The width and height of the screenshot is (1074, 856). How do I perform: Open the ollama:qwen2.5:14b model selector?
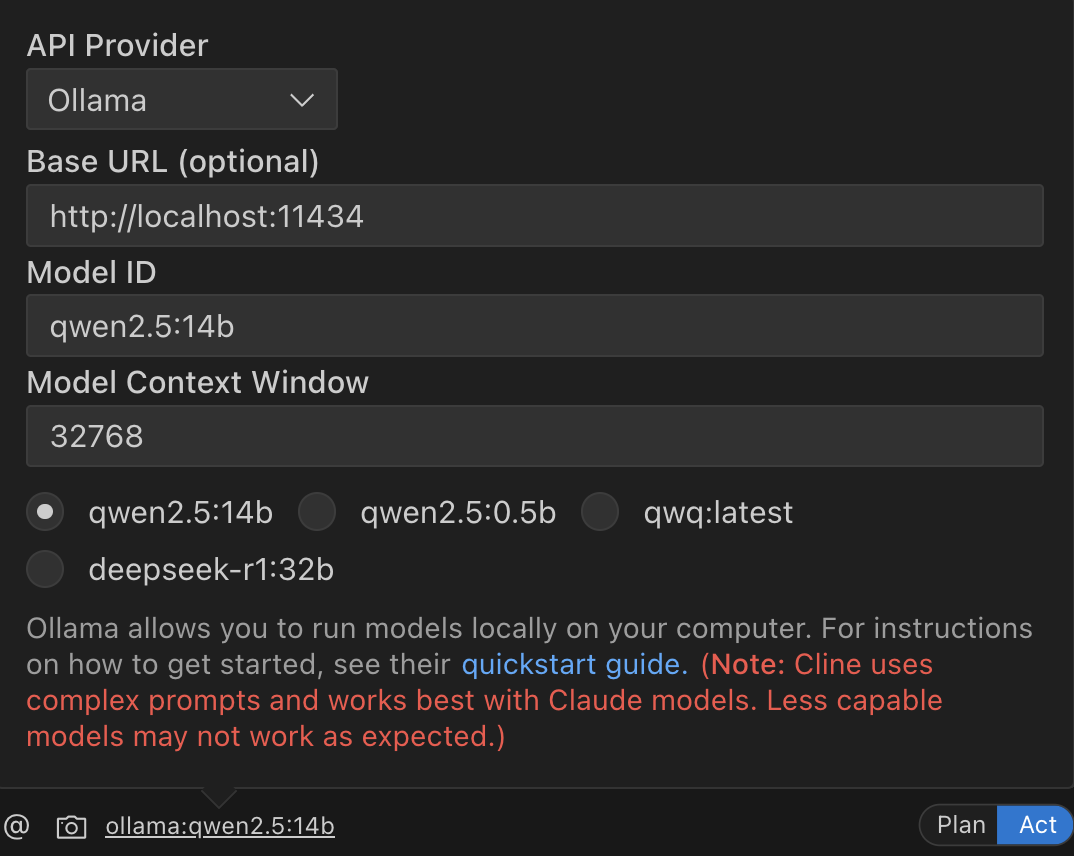[x=220, y=826]
